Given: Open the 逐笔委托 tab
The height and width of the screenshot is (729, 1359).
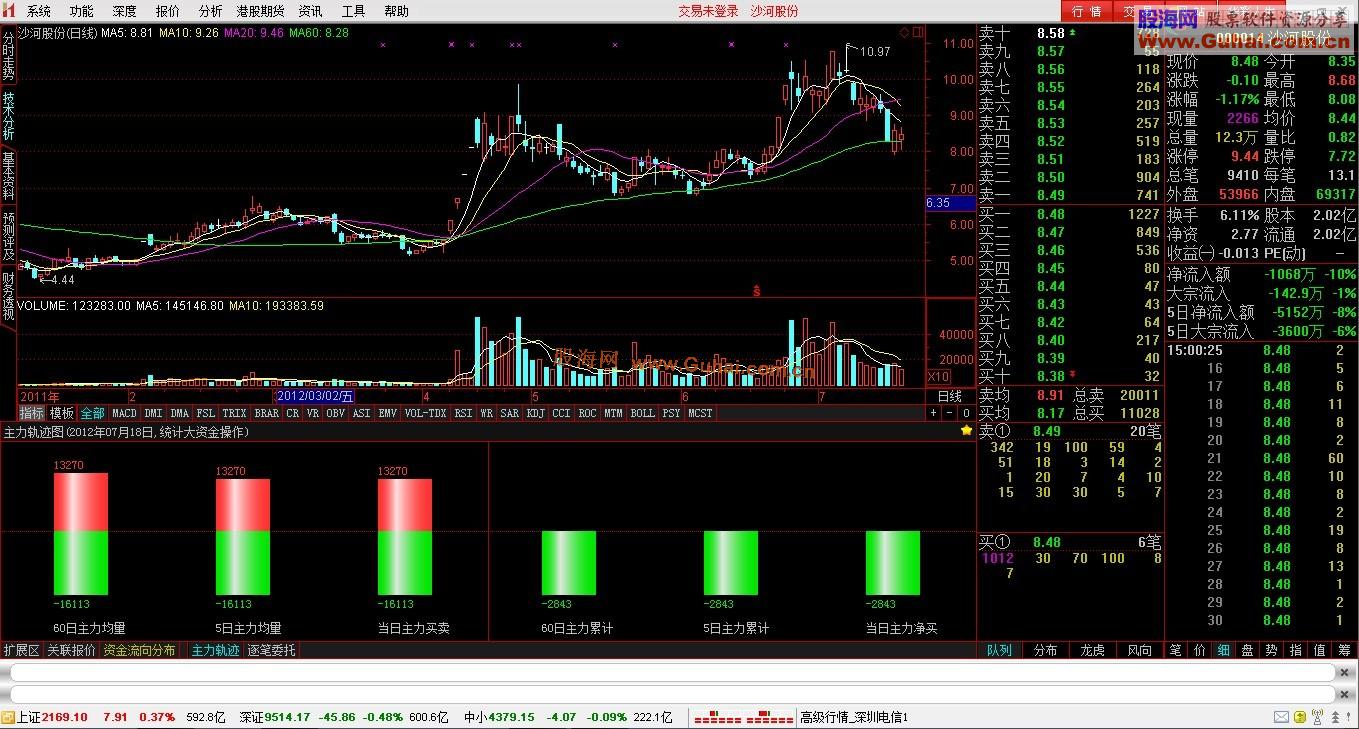Looking at the screenshot, I should 271,650.
